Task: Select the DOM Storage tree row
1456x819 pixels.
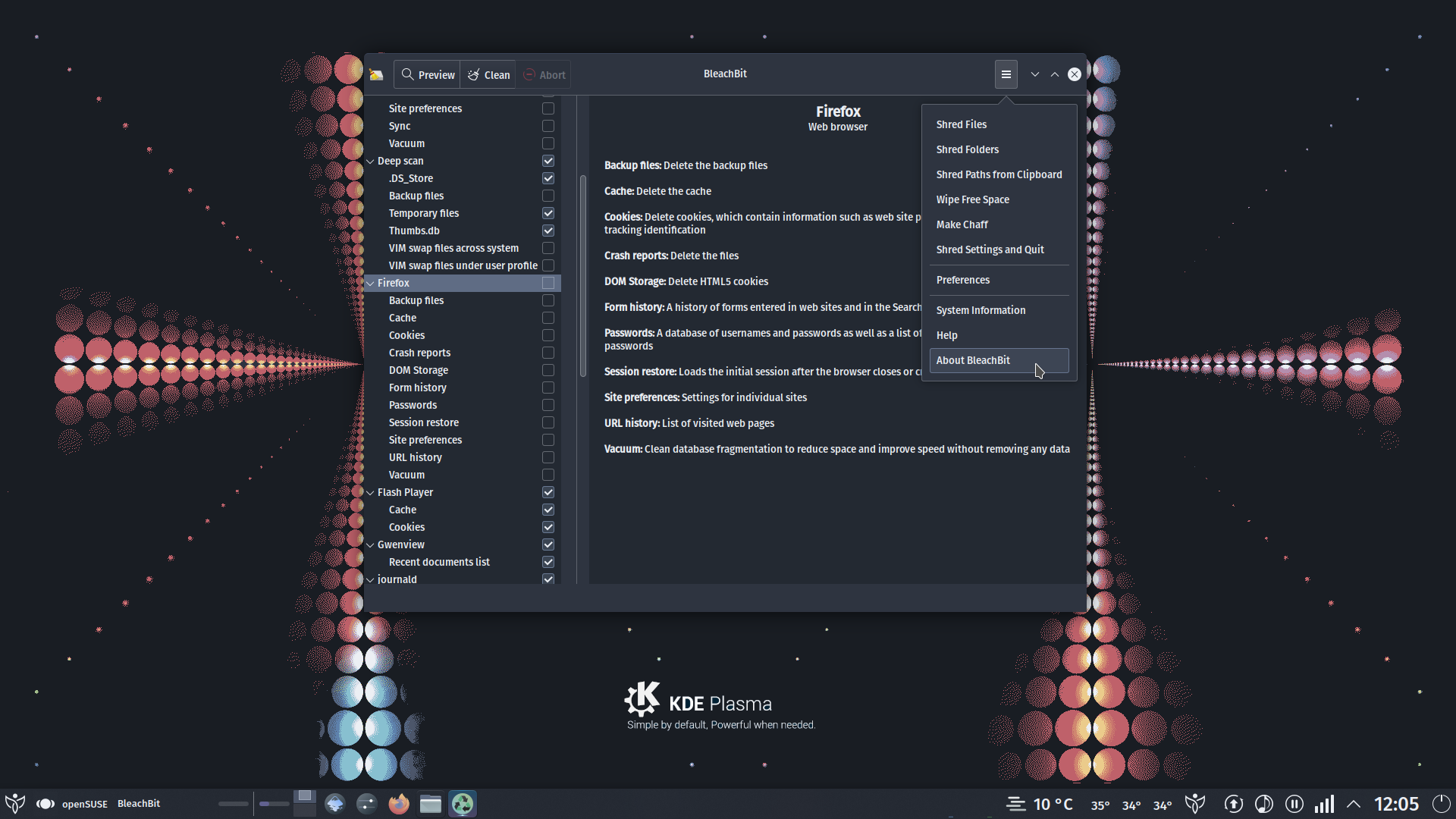Action: pyautogui.click(x=463, y=370)
